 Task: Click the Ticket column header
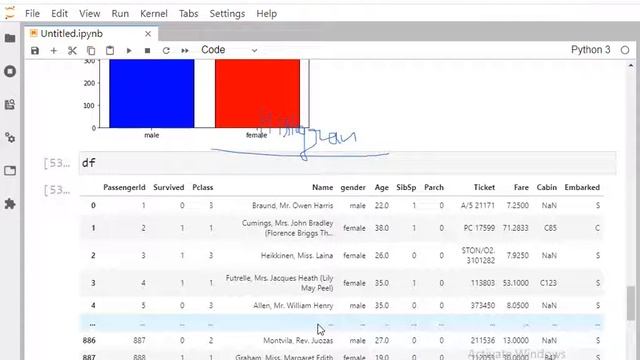484,187
